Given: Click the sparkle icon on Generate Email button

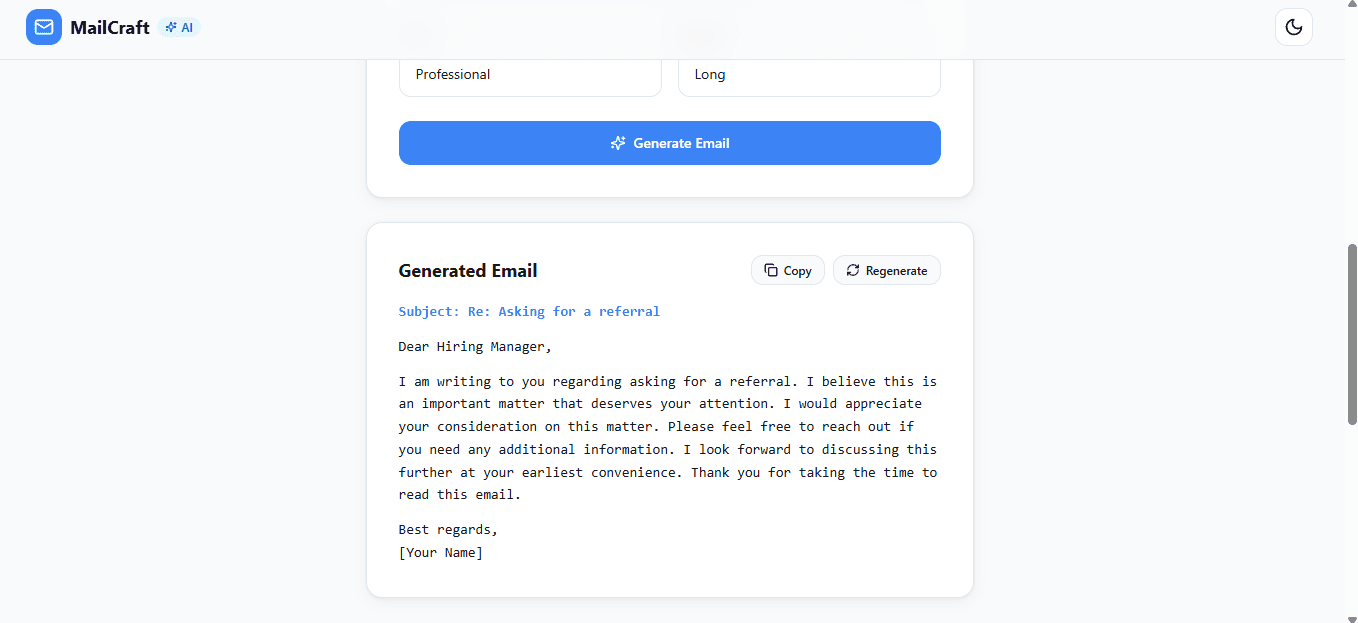Looking at the screenshot, I should click(x=617, y=142).
